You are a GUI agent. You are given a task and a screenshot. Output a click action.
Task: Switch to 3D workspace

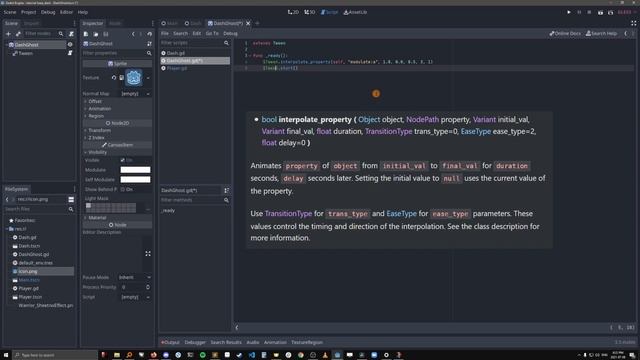[x=309, y=12]
